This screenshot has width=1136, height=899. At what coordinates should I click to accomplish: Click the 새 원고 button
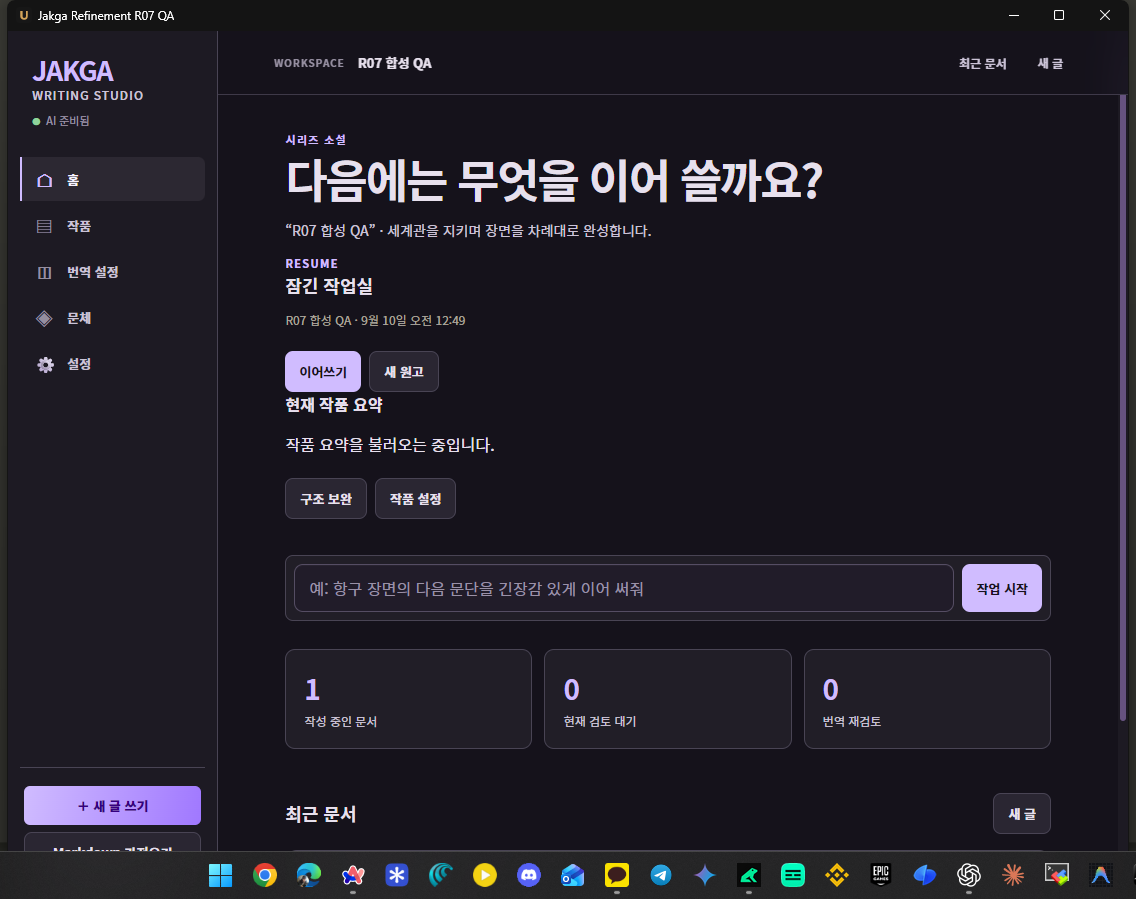[x=404, y=372]
